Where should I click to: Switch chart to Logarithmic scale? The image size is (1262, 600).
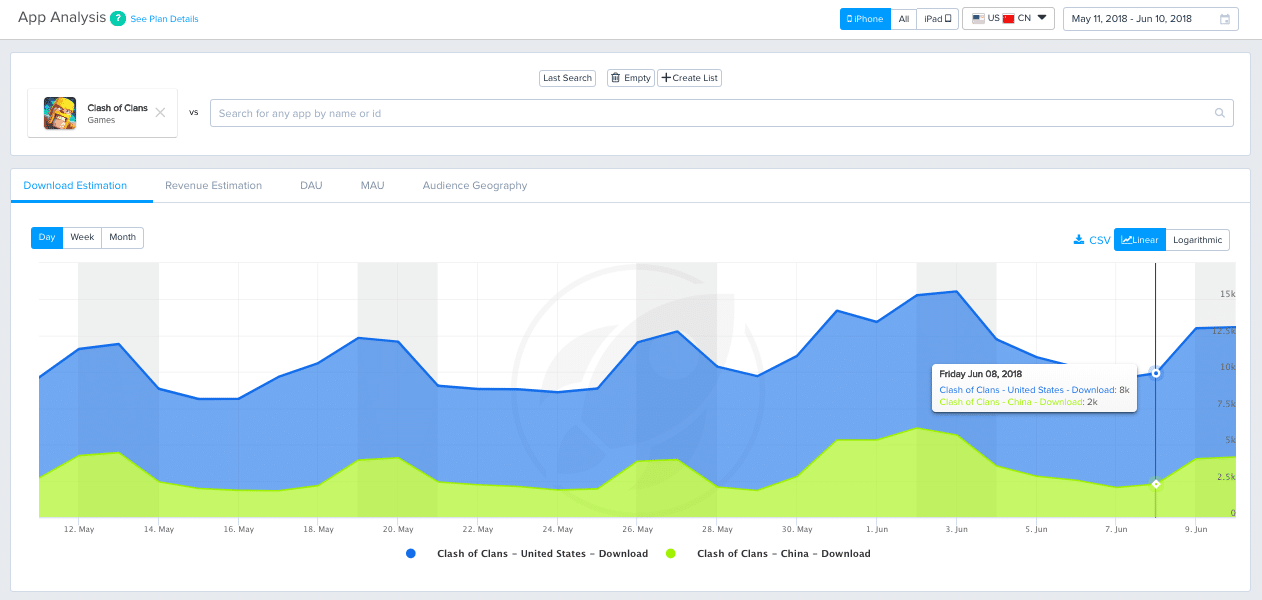click(1197, 240)
